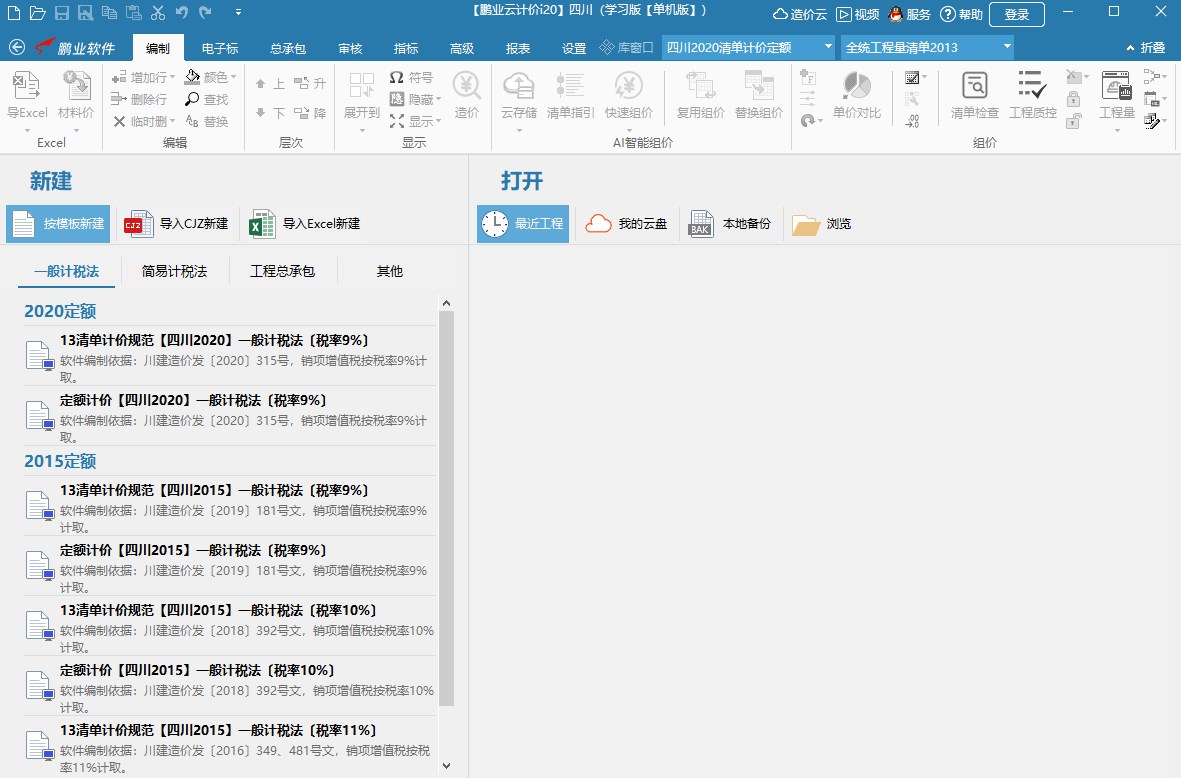Screen dimensions: 1181x778
Task: Select the 其他 template tab
Action: pyautogui.click(x=389, y=271)
